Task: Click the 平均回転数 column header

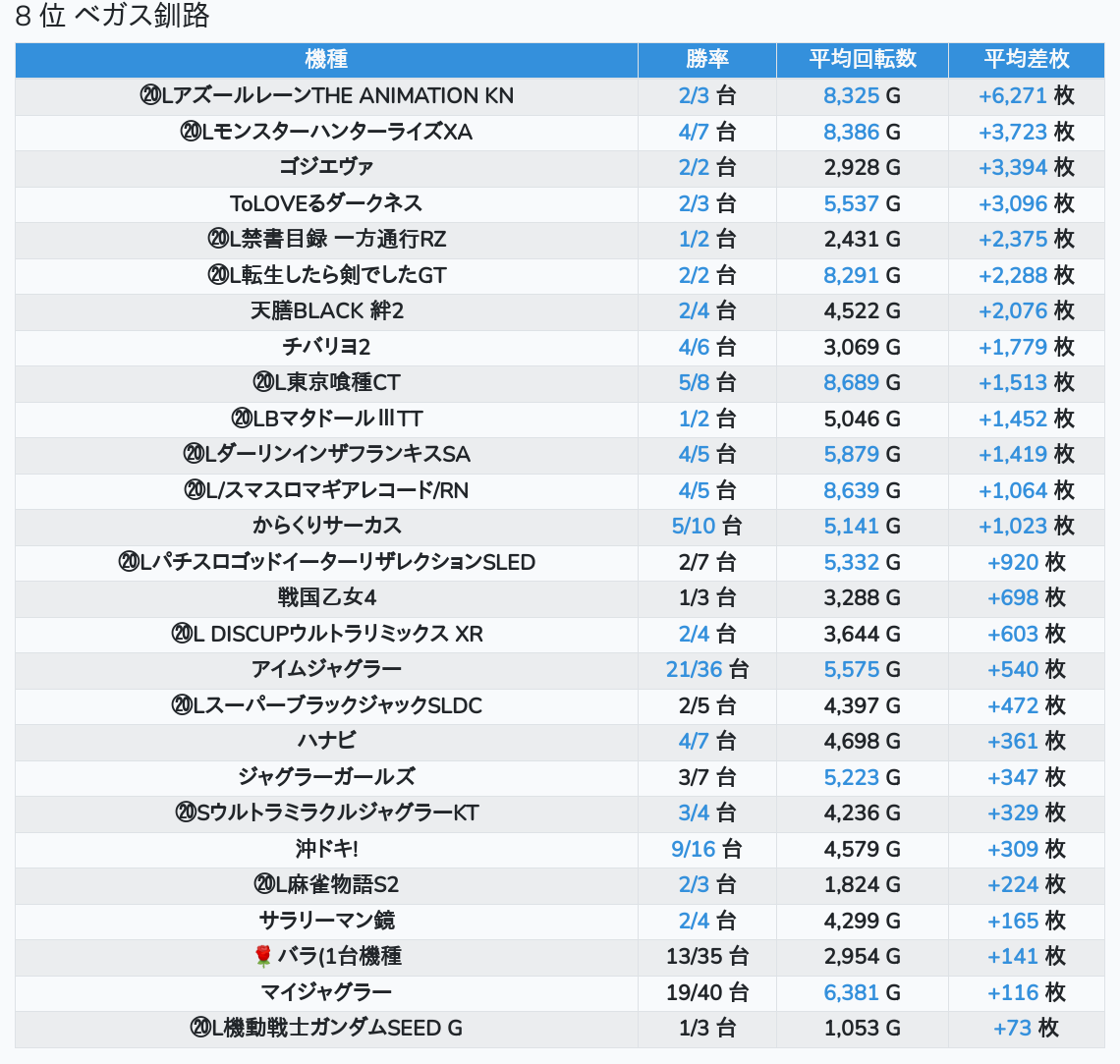Action: 862,59
